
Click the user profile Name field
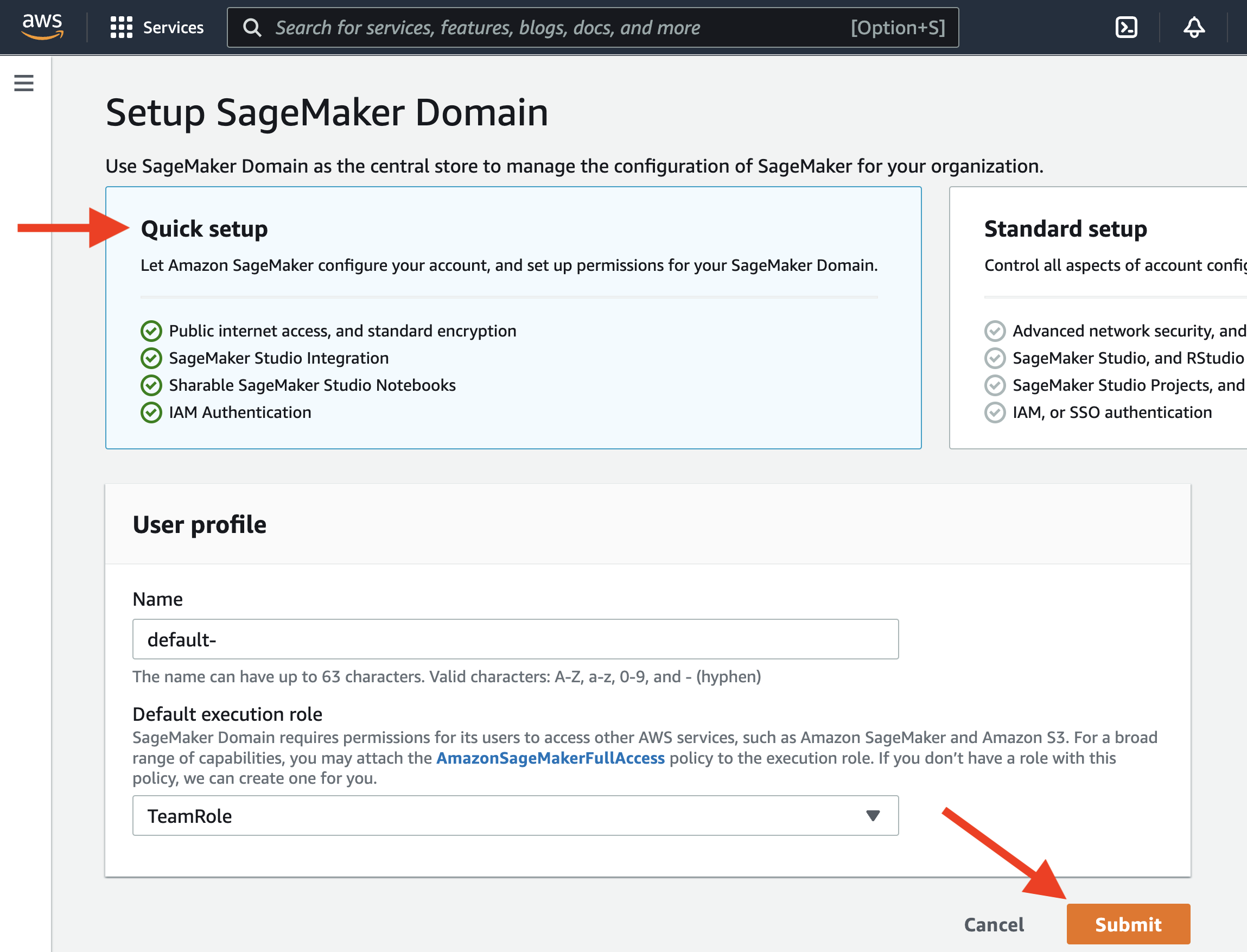[x=514, y=639]
